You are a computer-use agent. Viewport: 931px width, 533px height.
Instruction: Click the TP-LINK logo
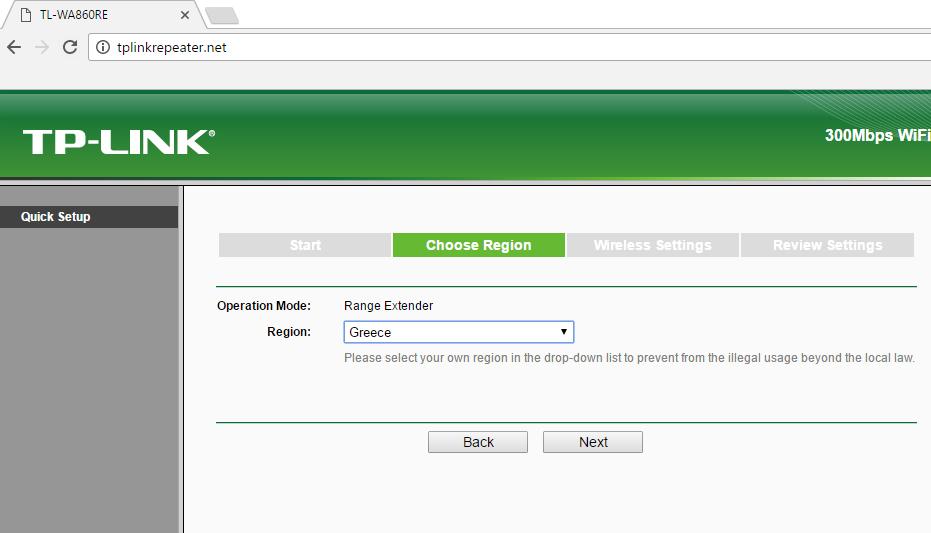pos(119,142)
